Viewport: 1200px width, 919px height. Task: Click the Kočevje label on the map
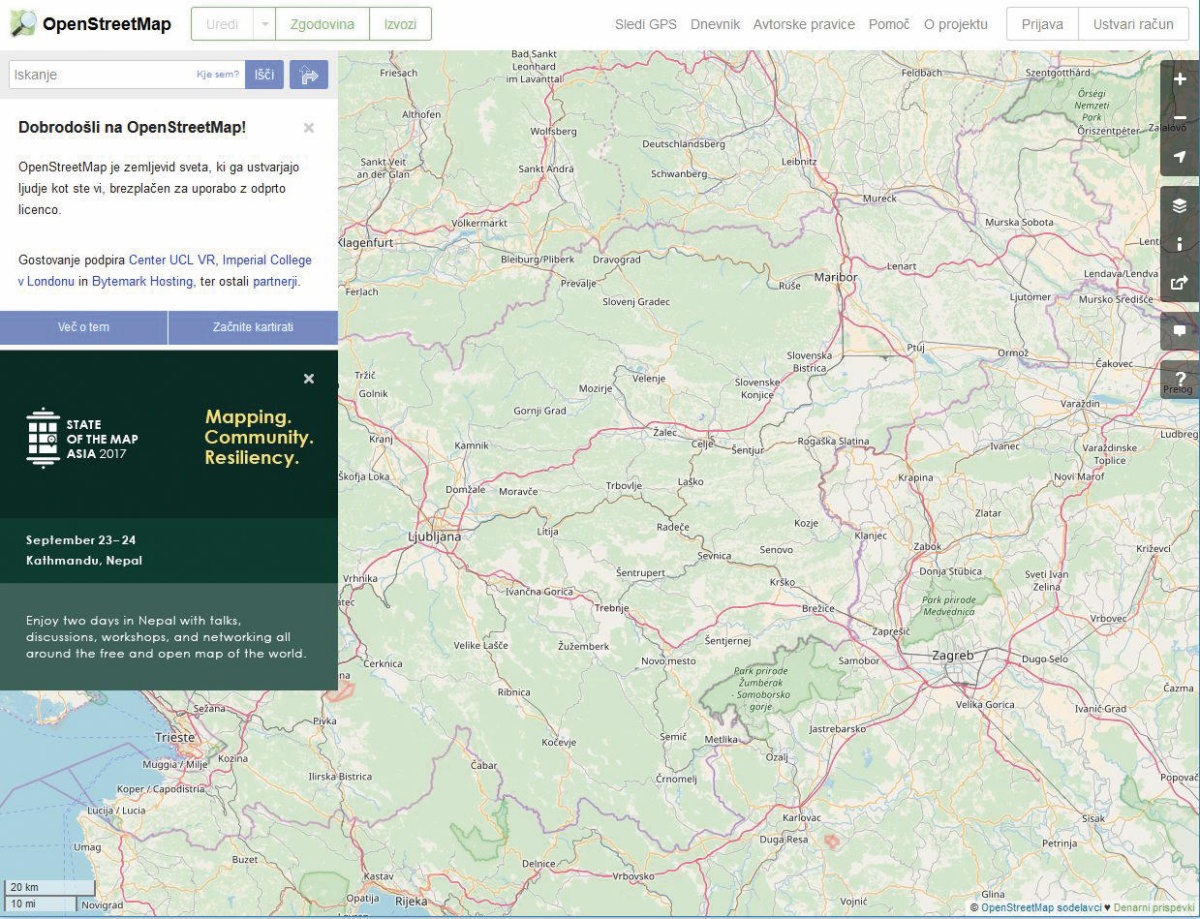click(559, 742)
